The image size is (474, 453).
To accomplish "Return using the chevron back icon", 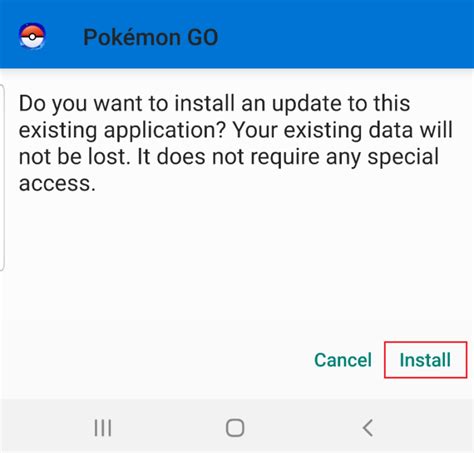I will tap(368, 428).
